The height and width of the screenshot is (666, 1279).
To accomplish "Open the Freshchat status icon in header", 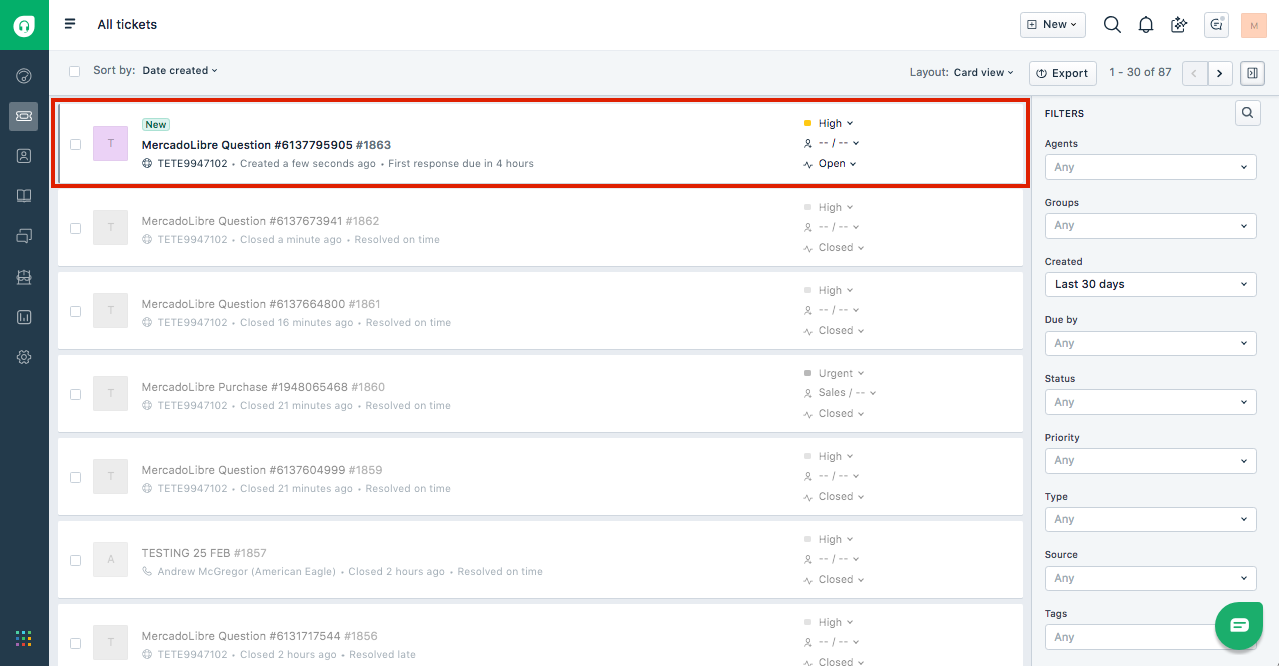I will (1216, 25).
